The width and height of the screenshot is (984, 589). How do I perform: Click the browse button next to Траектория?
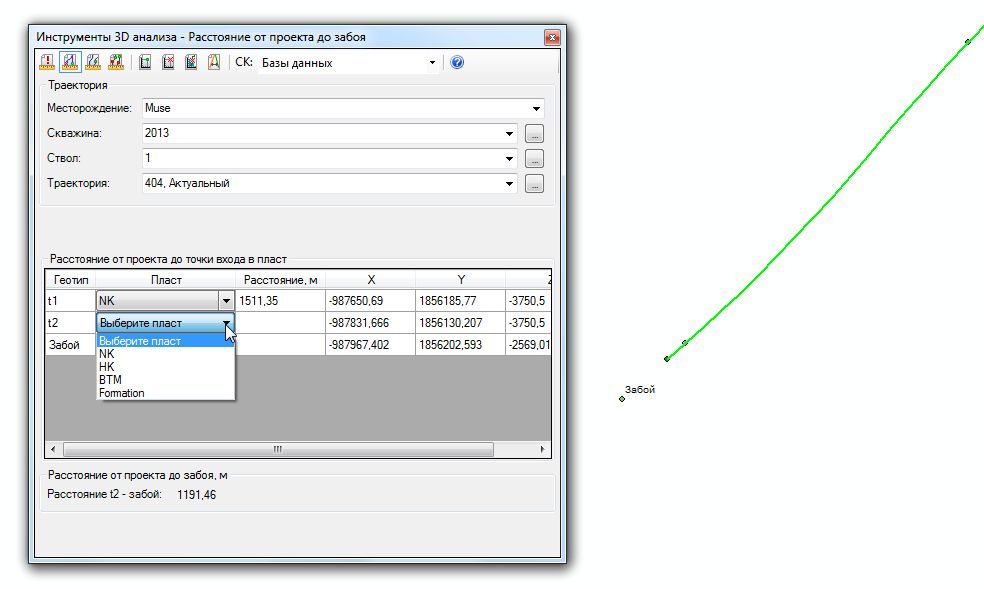(x=534, y=184)
